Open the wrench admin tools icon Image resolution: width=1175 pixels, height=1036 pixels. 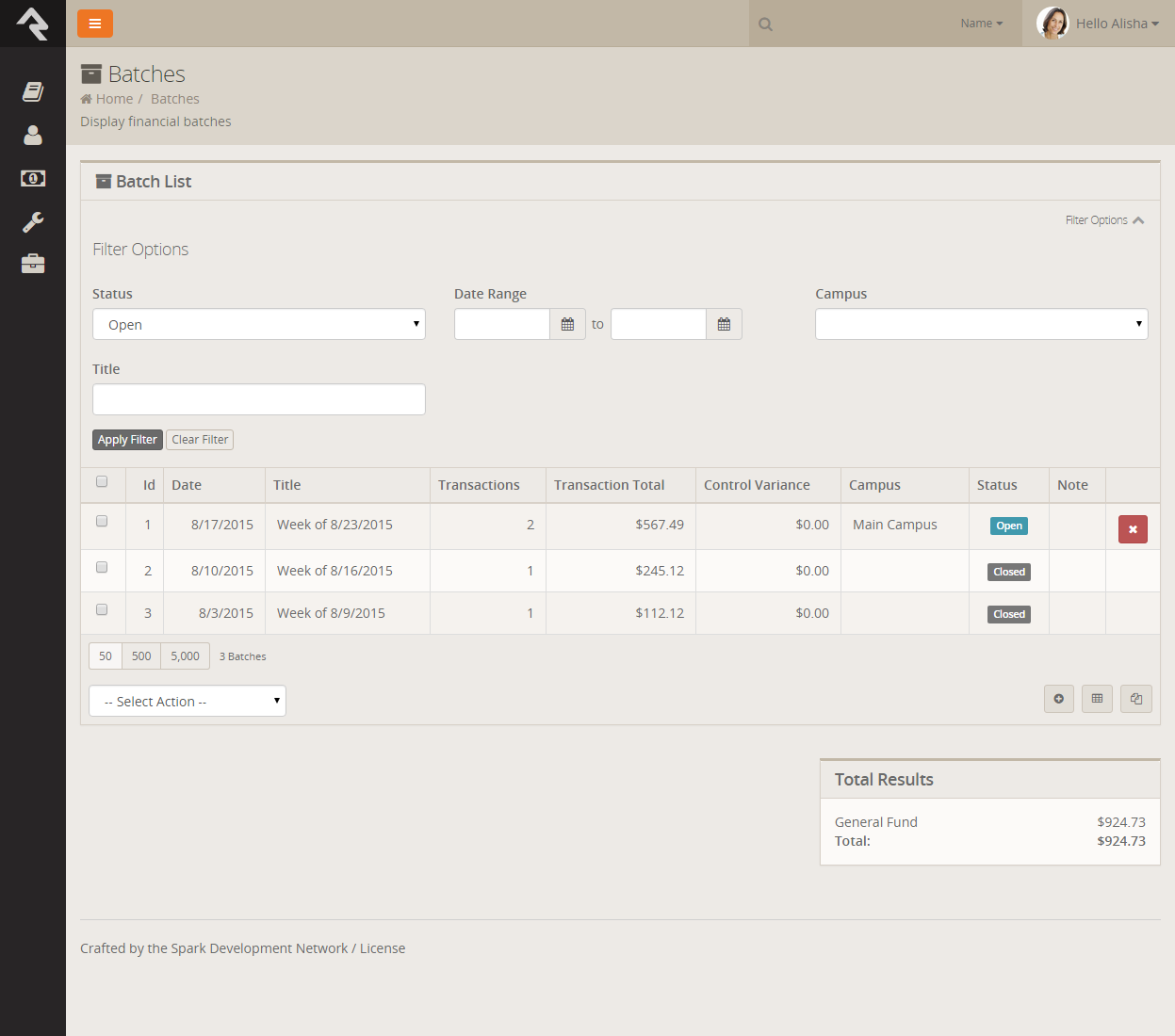[x=33, y=222]
